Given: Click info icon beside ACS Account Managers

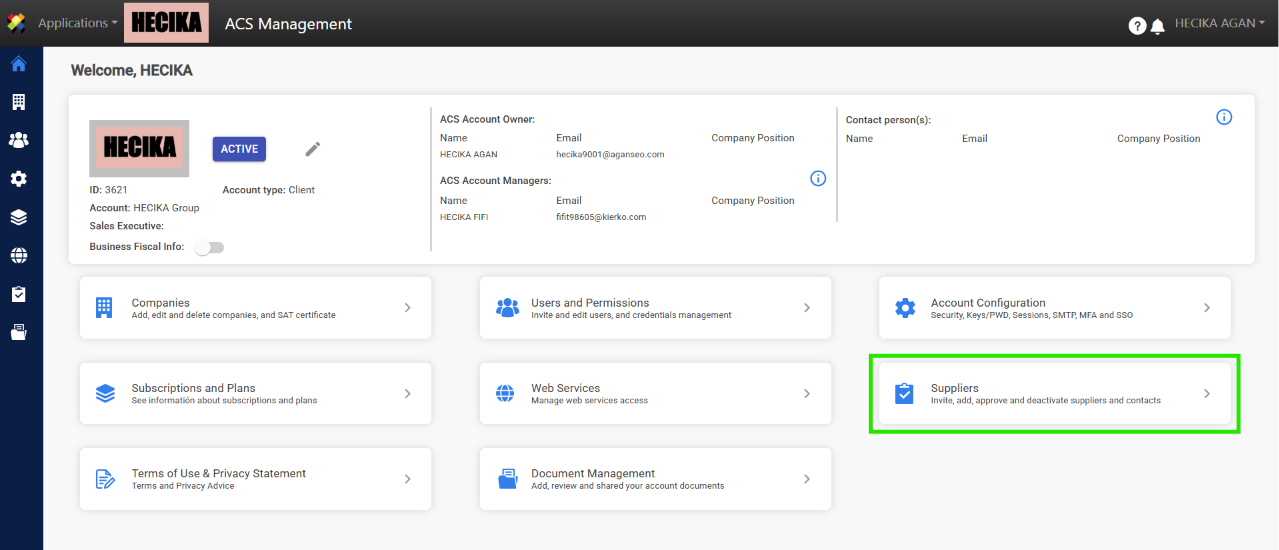Looking at the screenshot, I should pos(818,179).
